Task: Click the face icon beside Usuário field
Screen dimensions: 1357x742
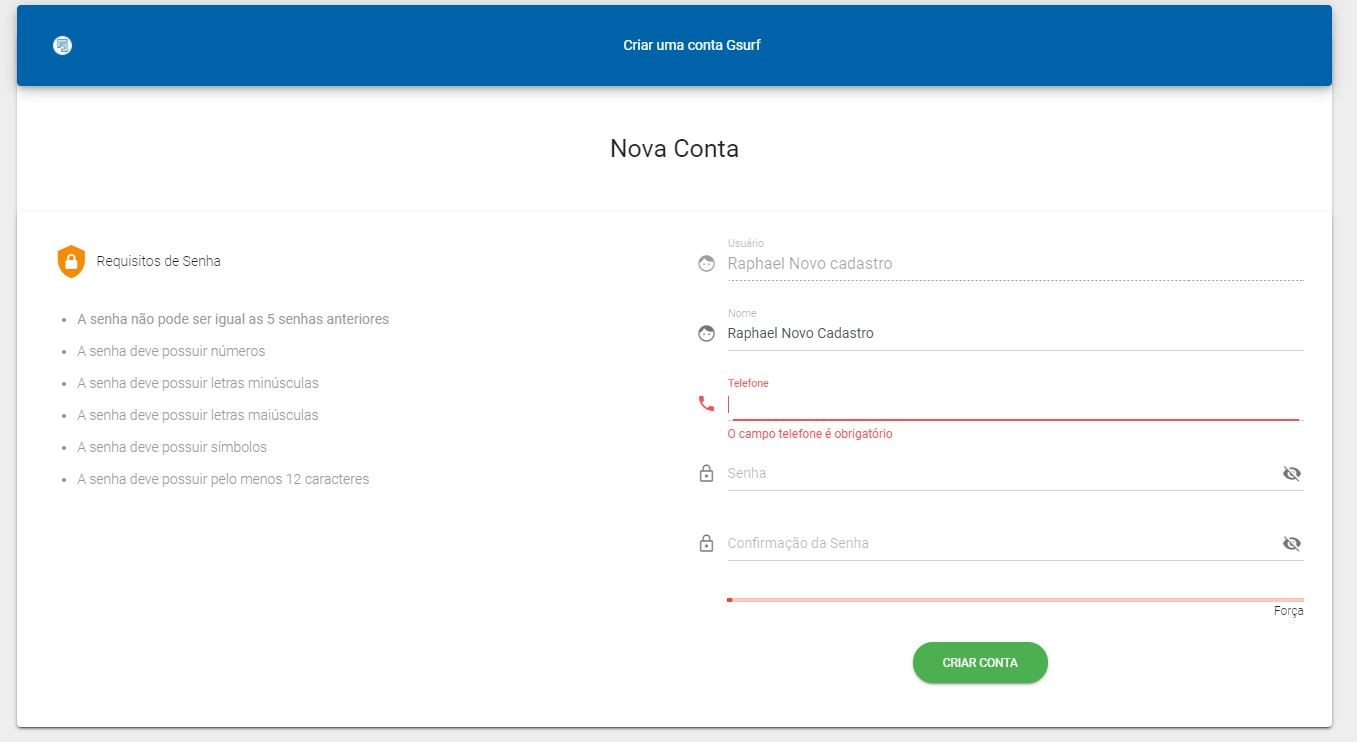Action: point(706,264)
